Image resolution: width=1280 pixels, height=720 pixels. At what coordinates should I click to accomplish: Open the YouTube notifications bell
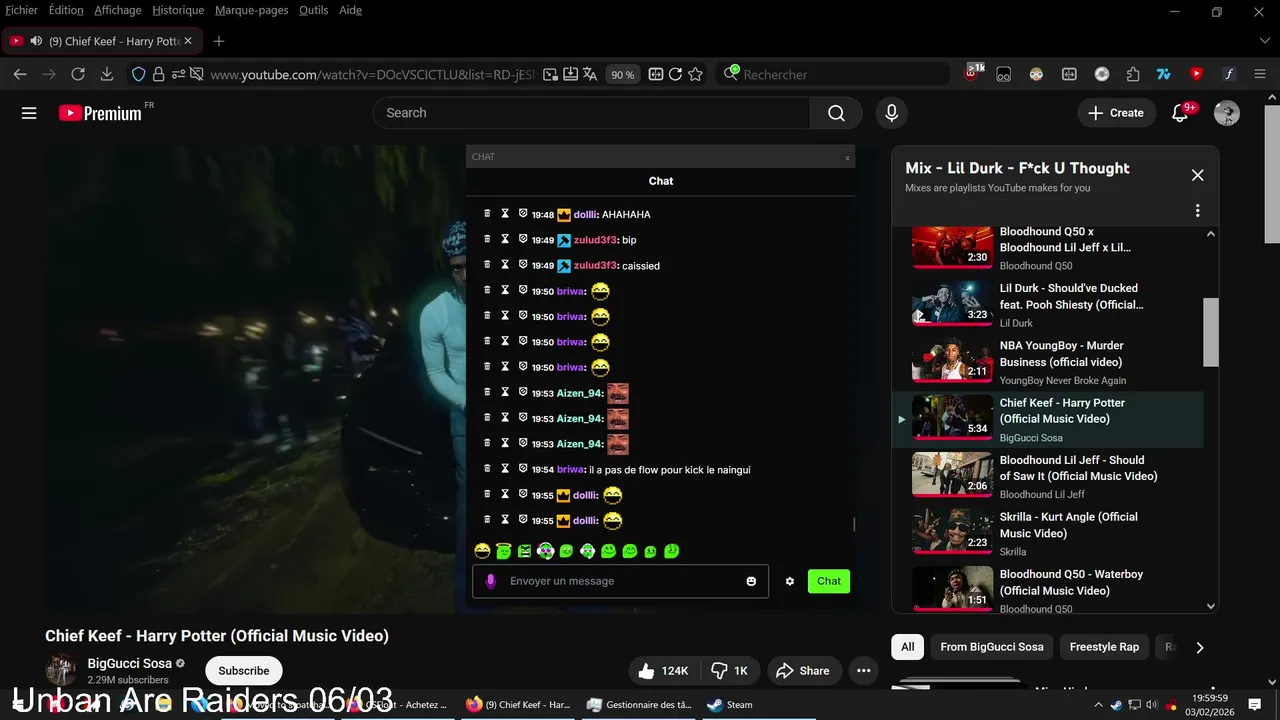tap(1180, 113)
